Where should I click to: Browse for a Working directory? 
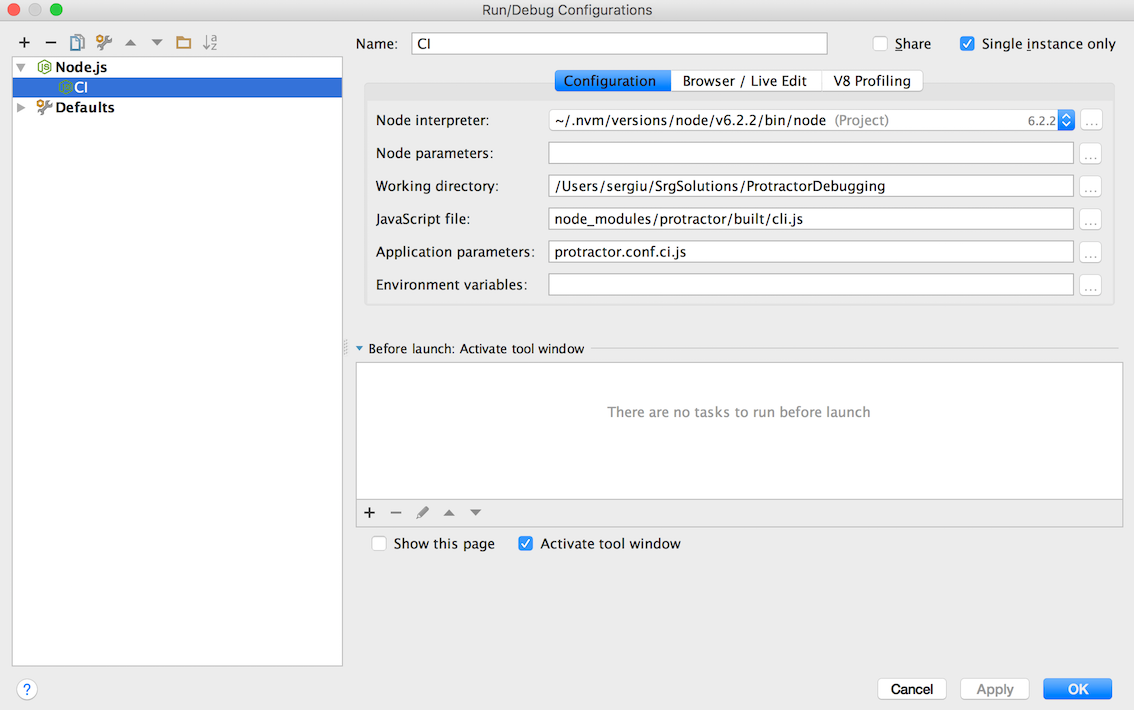tap(1090, 186)
